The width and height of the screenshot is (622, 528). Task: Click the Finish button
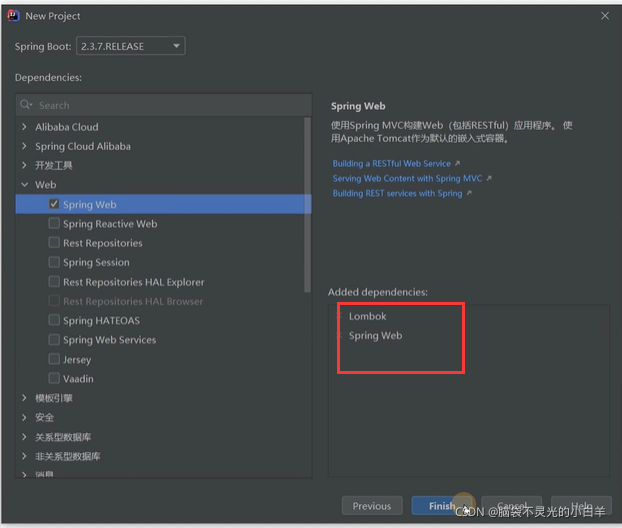point(442,506)
